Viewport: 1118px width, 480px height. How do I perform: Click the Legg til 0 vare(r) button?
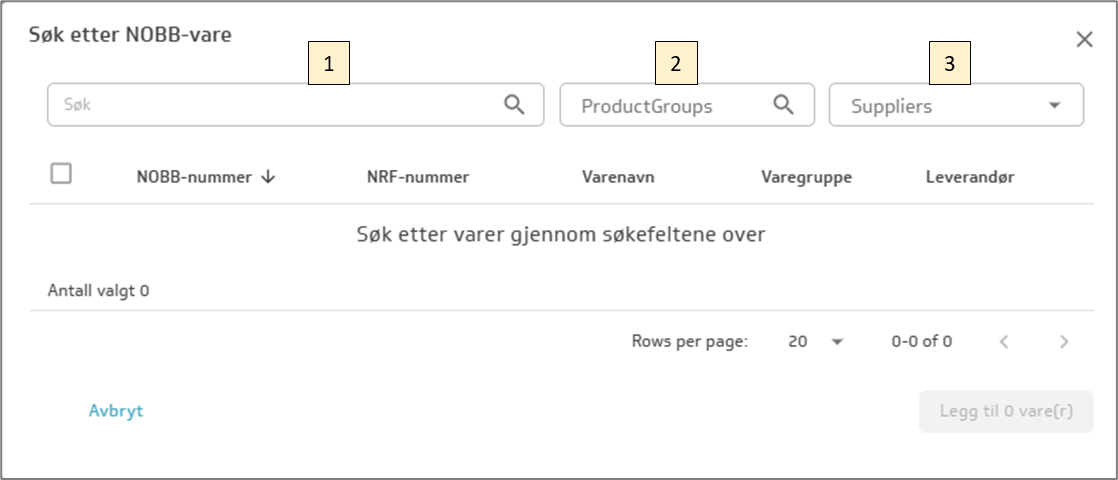point(1006,411)
